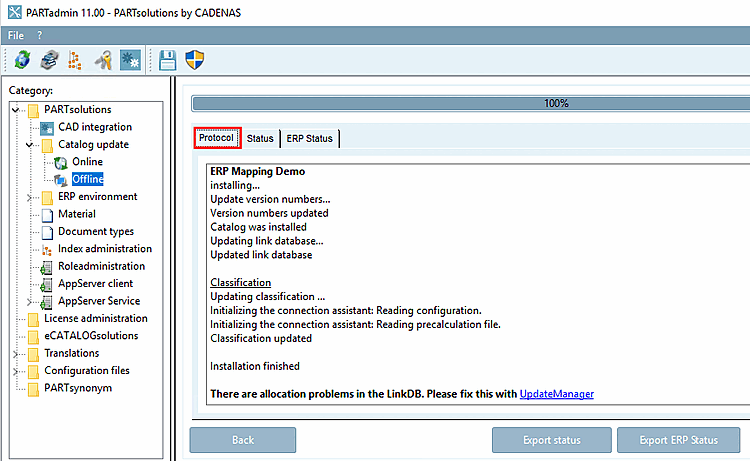Click the PARTsolutions folder icon

tap(33, 110)
